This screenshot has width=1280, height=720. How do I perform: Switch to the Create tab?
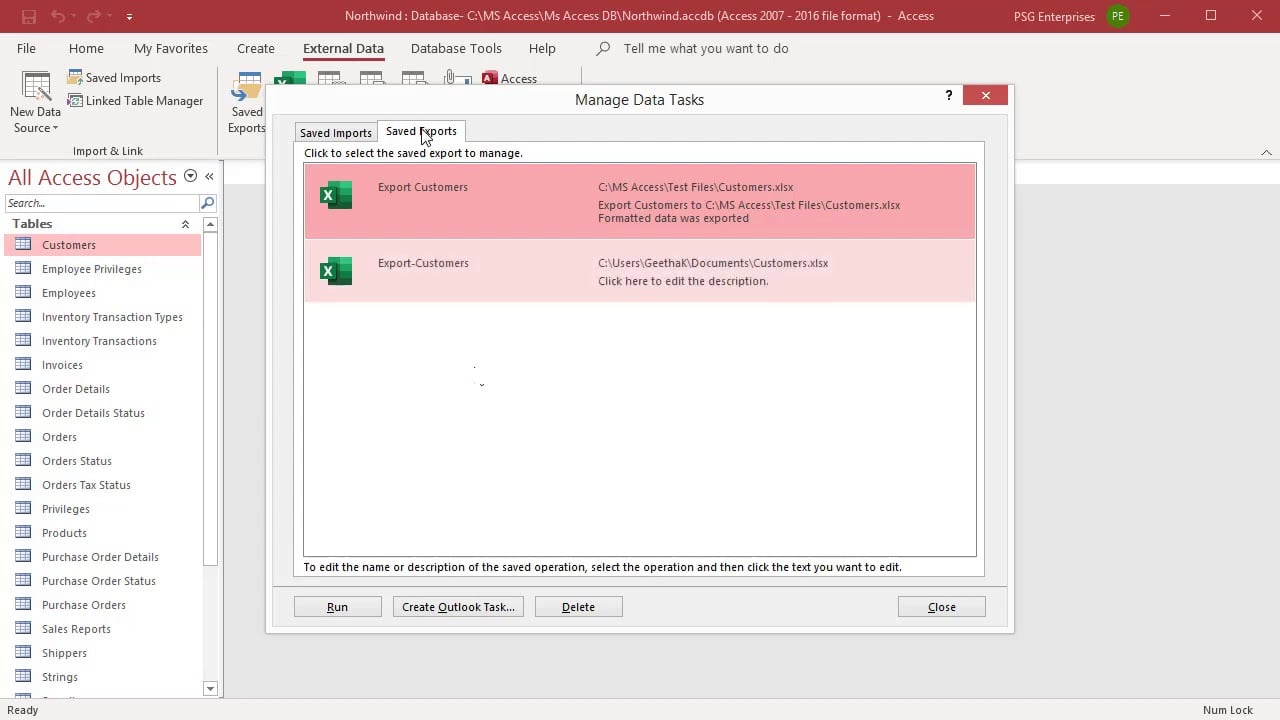256,48
